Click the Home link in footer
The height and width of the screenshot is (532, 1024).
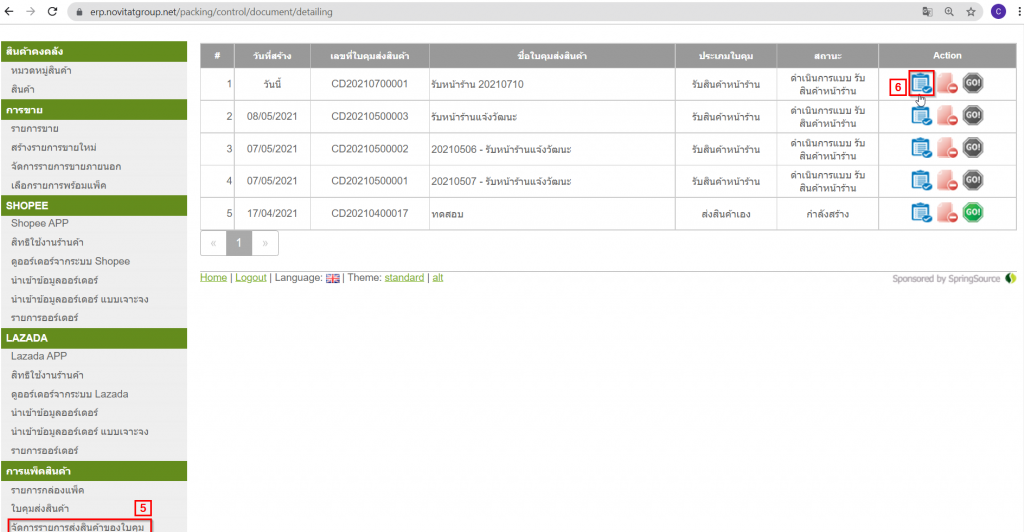point(213,278)
